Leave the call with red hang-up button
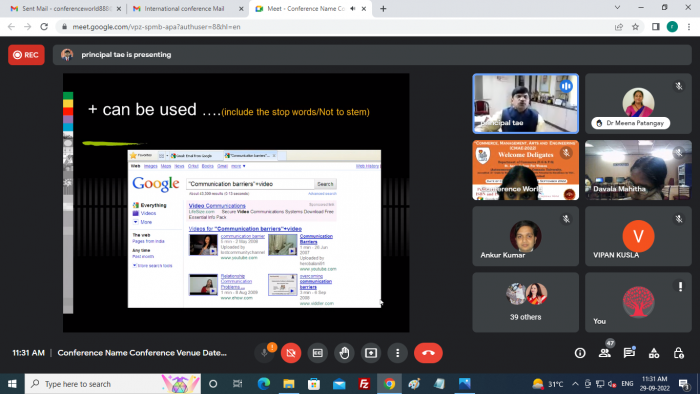700x394 pixels. tap(428, 353)
